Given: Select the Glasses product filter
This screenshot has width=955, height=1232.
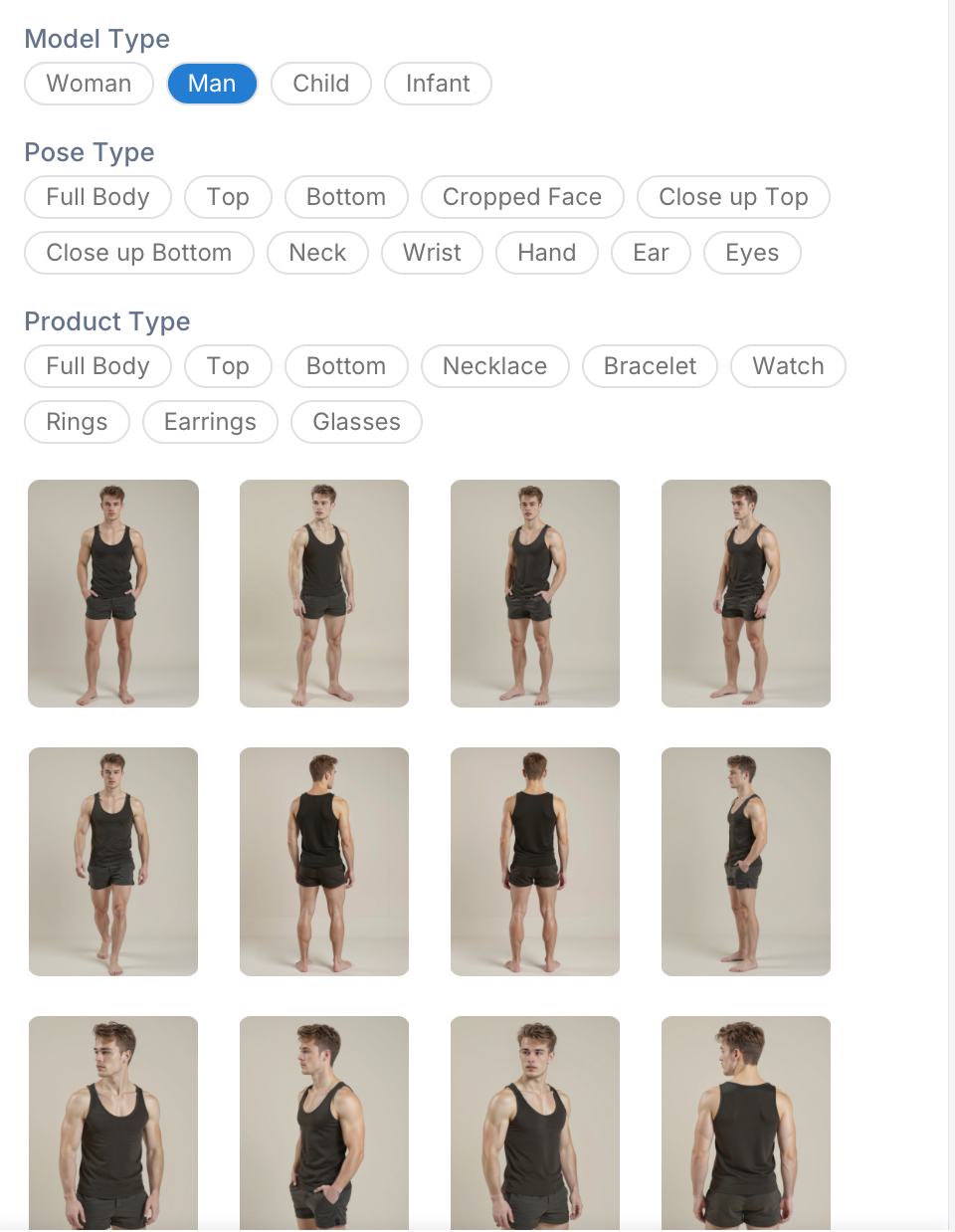Looking at the screenshot, I should 356,422.
